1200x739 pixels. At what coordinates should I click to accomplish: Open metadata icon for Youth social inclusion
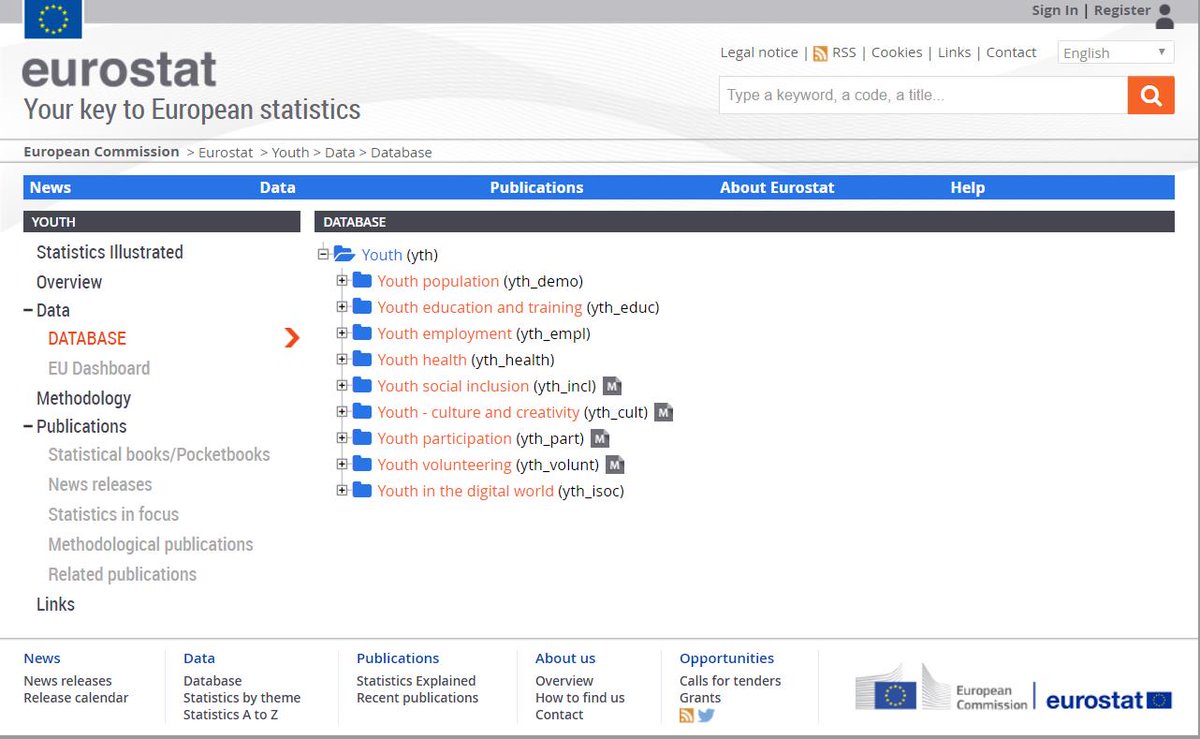coord(613,386)
